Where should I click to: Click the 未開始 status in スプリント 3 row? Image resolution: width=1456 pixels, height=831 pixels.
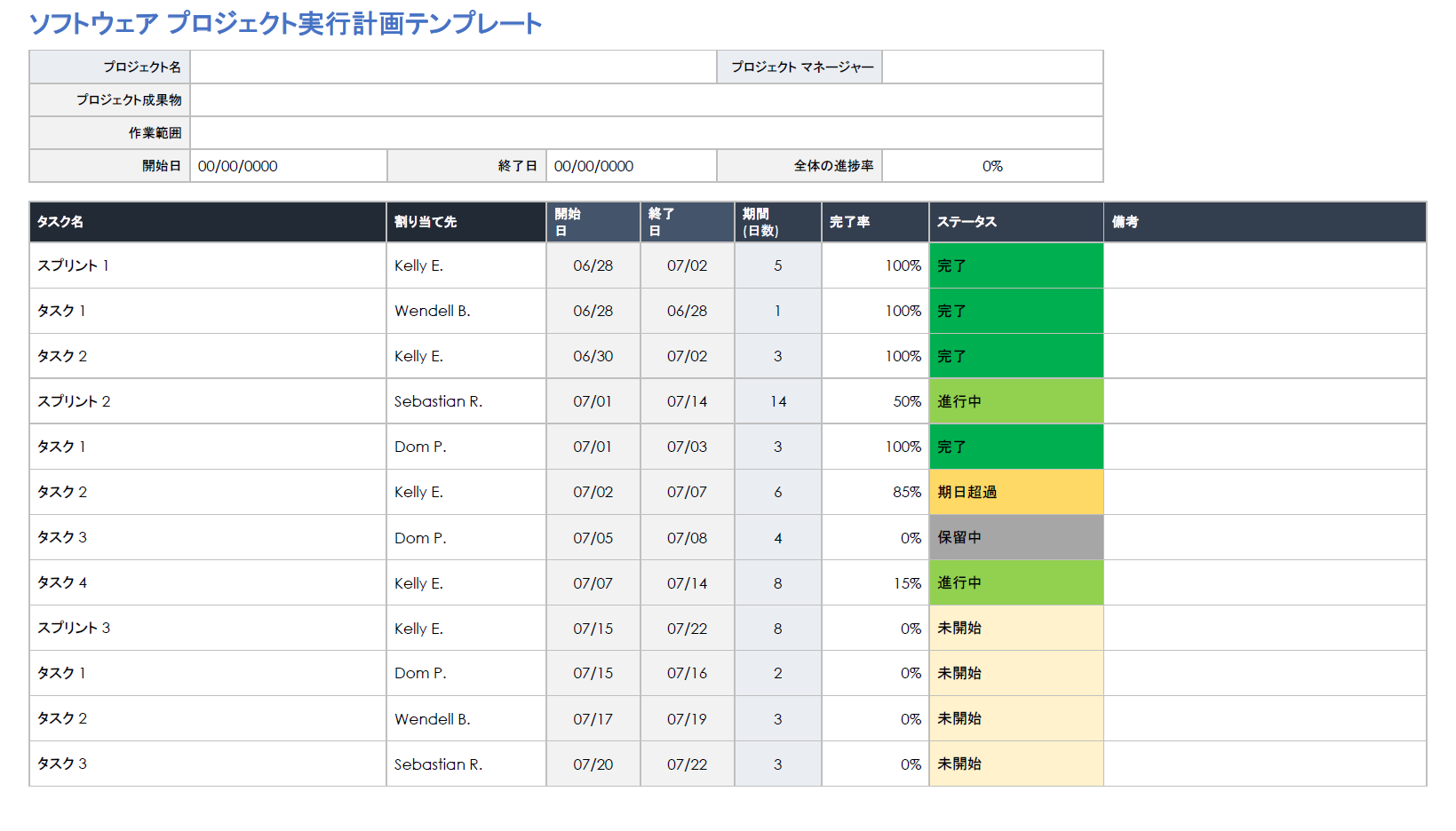[1016, 628]
